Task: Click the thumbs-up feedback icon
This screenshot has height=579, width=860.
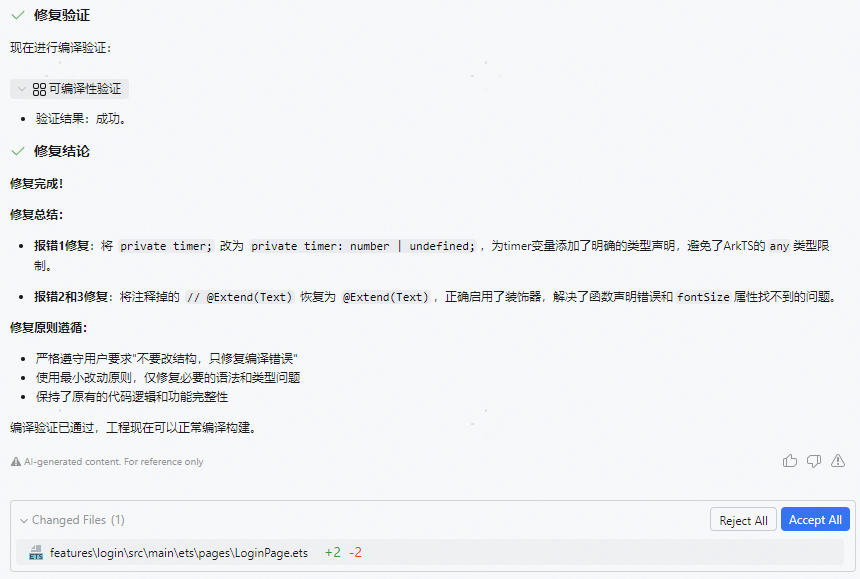Action: pos(790,461)
